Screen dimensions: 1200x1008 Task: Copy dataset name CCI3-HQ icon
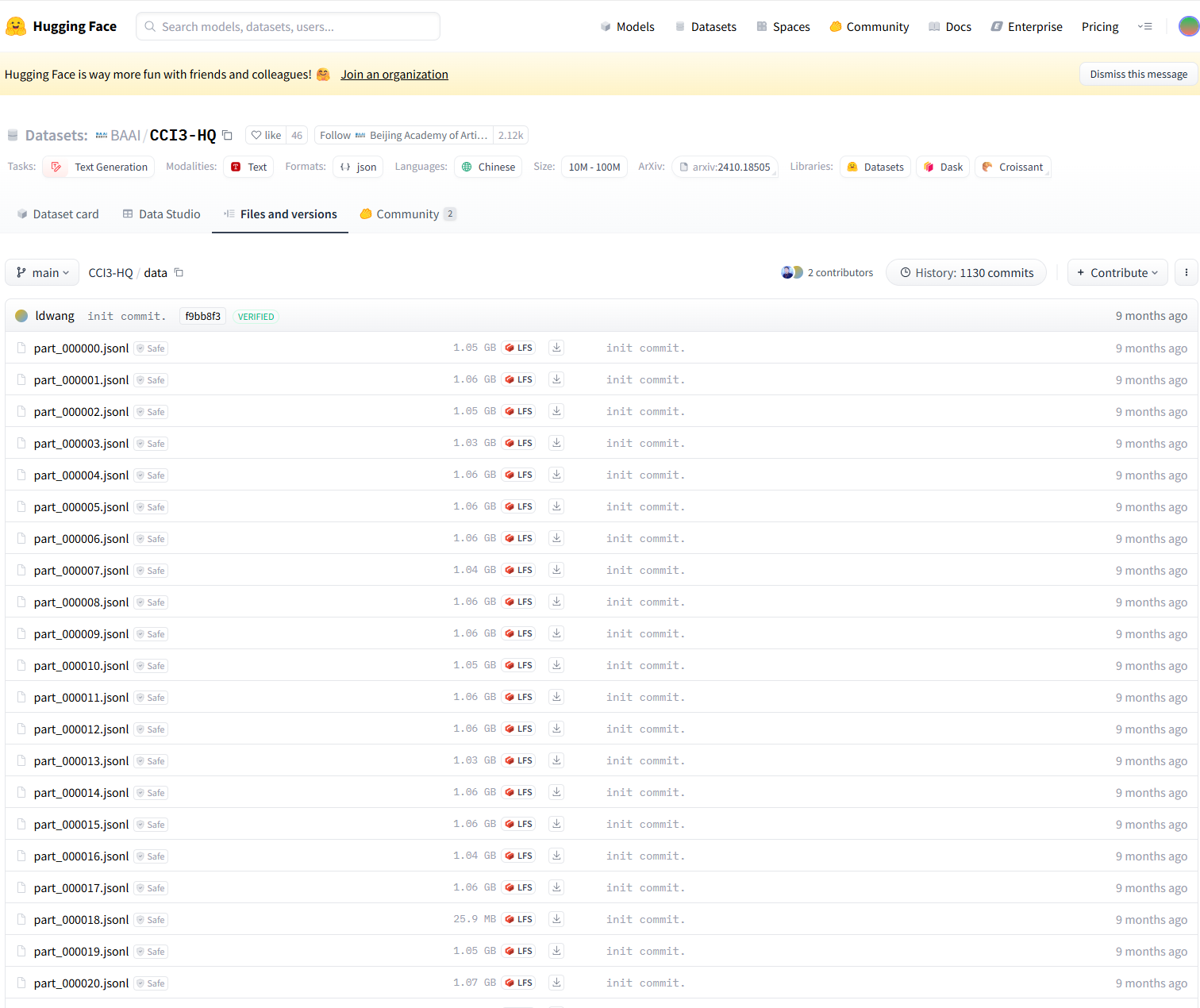(227, 135)
